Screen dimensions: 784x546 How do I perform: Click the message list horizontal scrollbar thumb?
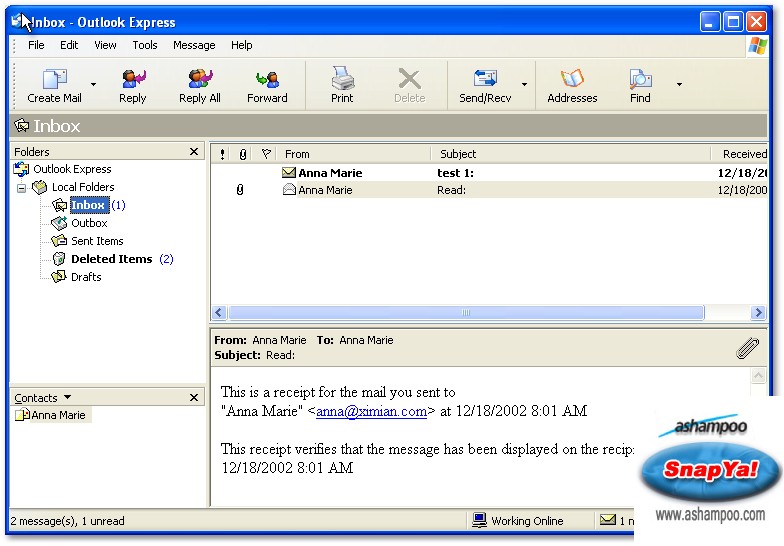click(466, 313)
